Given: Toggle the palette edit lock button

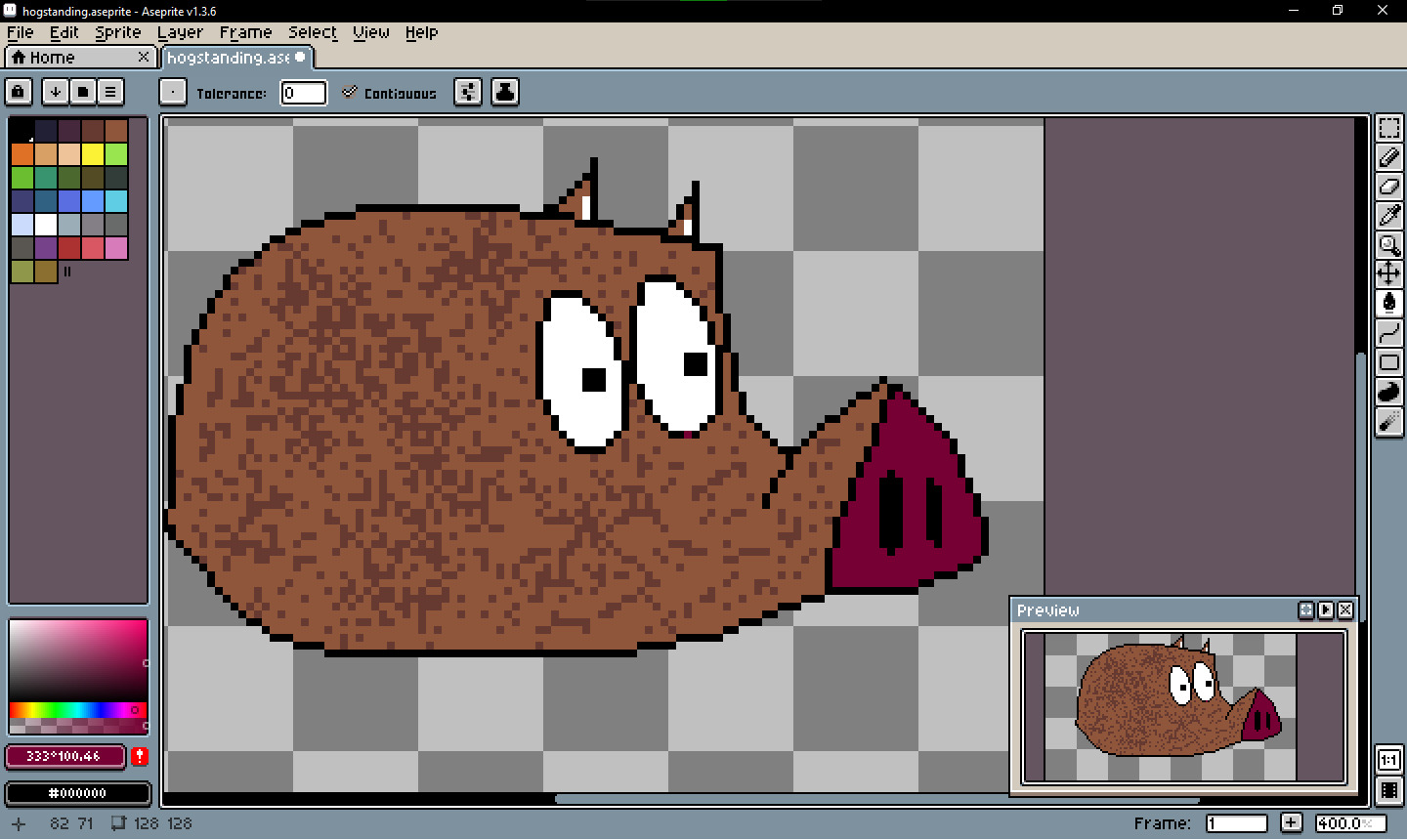Looking at the screenshot, I should click(19, 92).
